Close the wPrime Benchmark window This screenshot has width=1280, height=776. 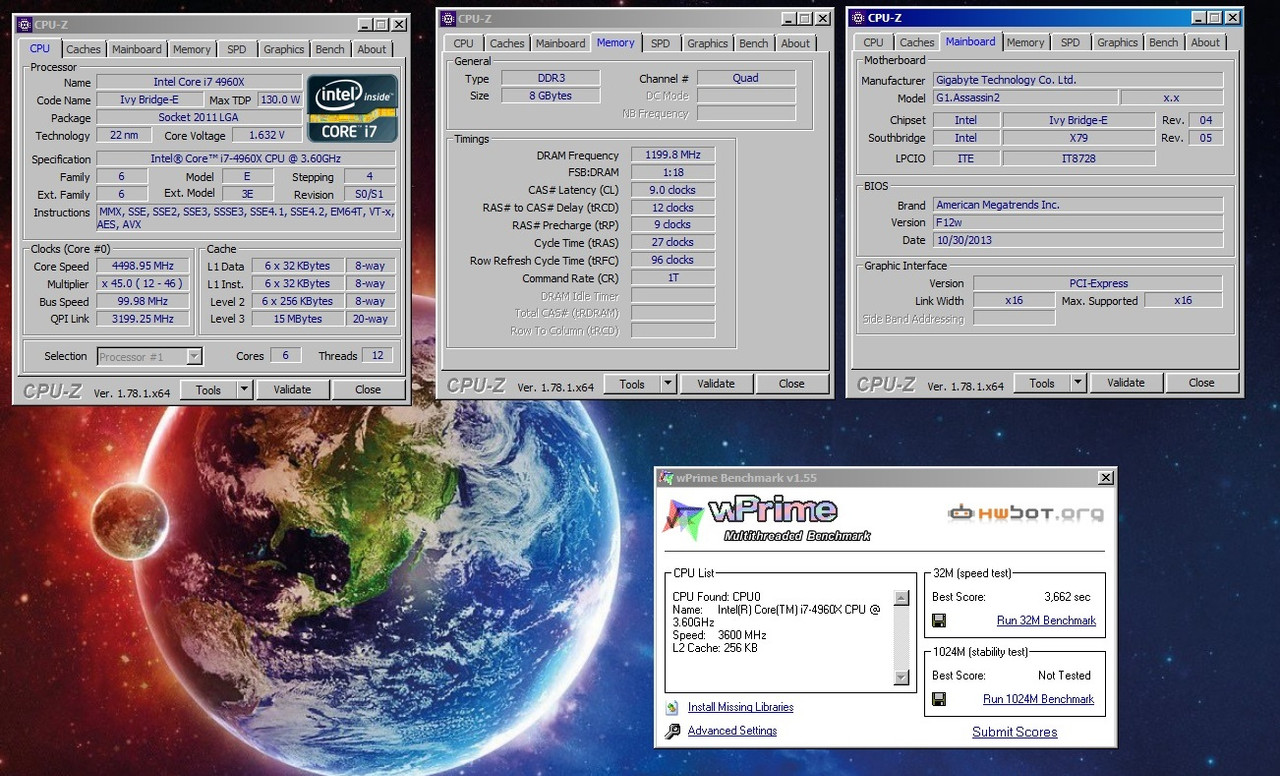(1105, 478)
